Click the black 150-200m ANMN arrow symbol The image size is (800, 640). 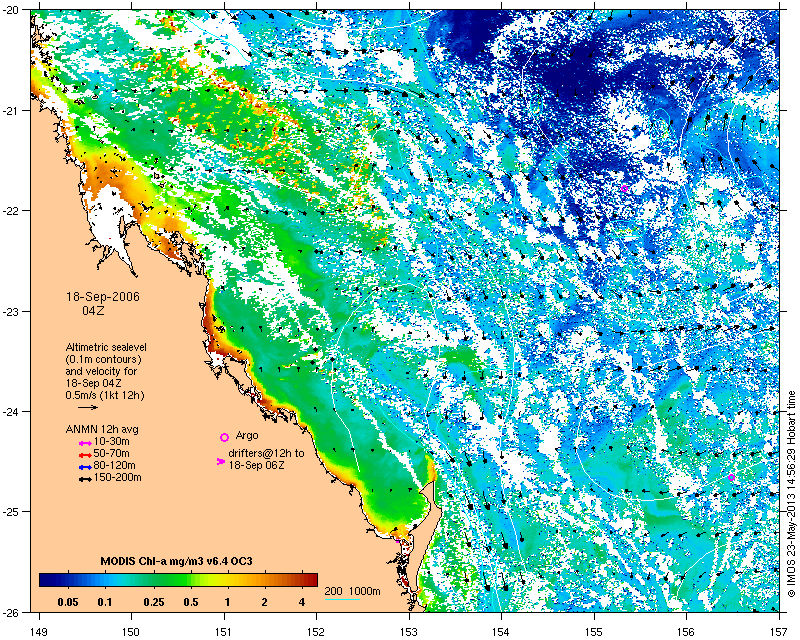[85, 479]
